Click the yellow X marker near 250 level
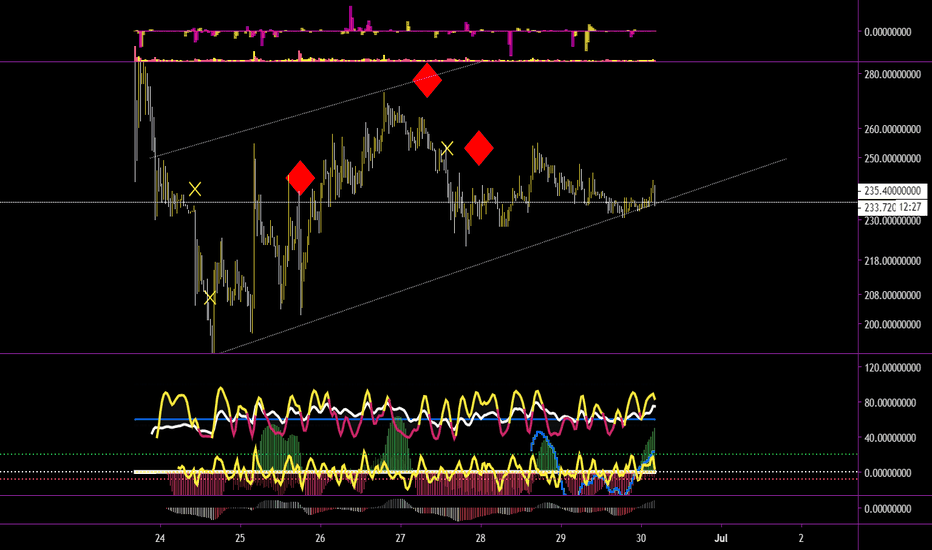 pyautogui.click(x=447, y=149)
